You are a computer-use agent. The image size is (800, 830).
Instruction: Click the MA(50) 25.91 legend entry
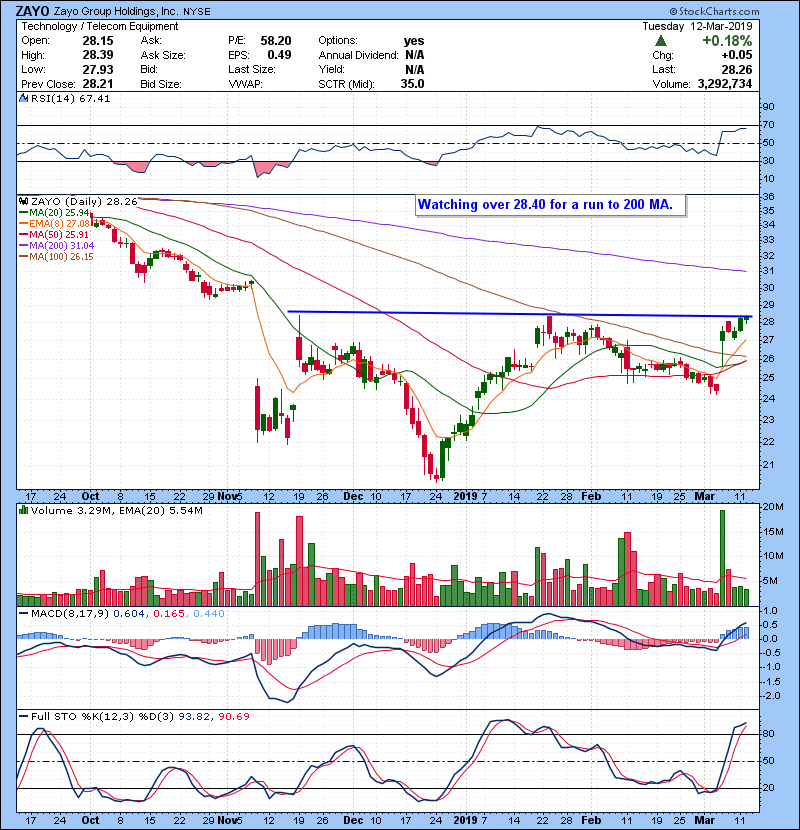[x=54, y=234]
